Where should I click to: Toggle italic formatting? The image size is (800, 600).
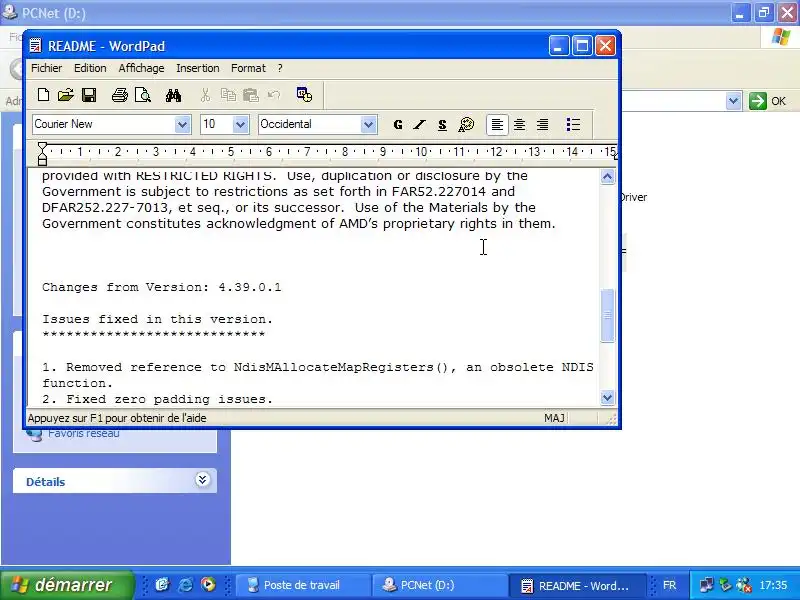point(419,124)
